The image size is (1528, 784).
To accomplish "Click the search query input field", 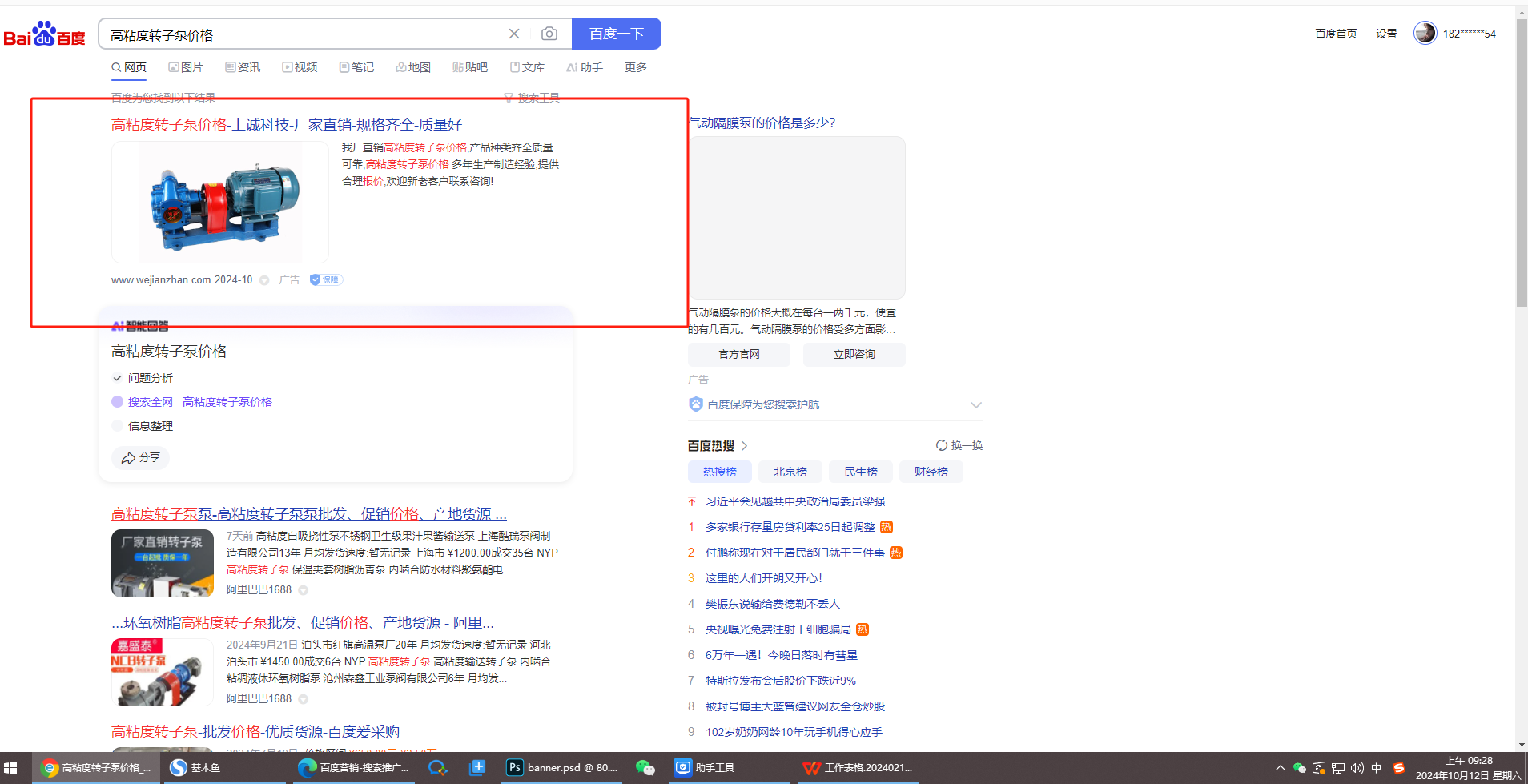I will tap(304, 34).
